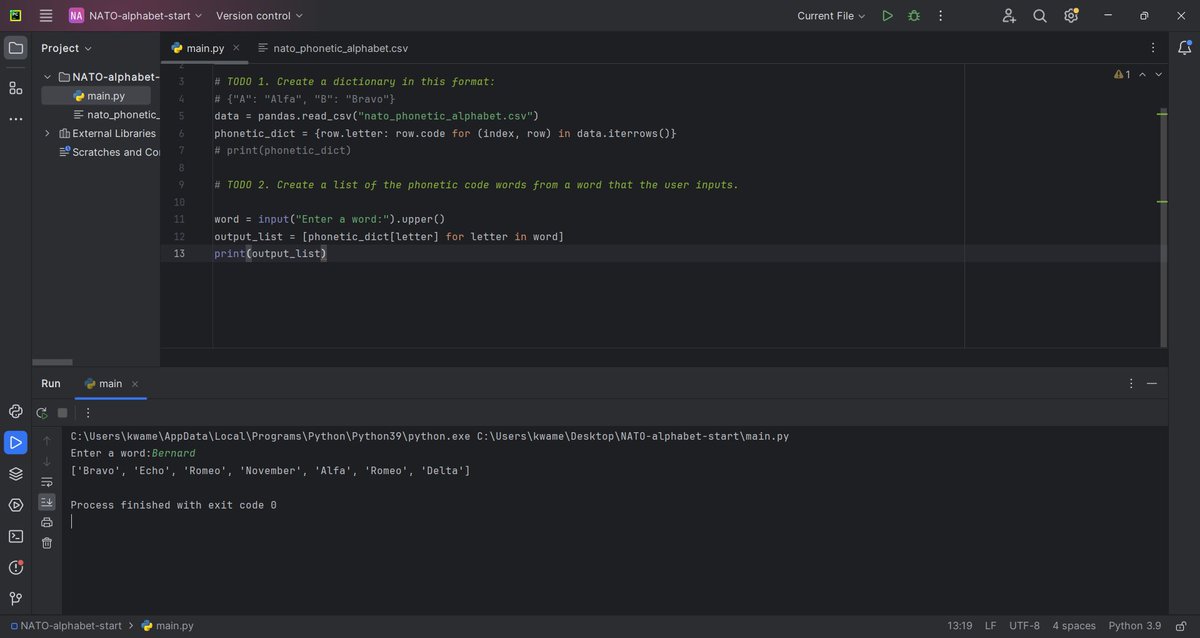Collapse the NATO-alphabet-start project tree node
Viewport: 1200px width, 638px height.
pyautogui.click(x=46, y=76)
